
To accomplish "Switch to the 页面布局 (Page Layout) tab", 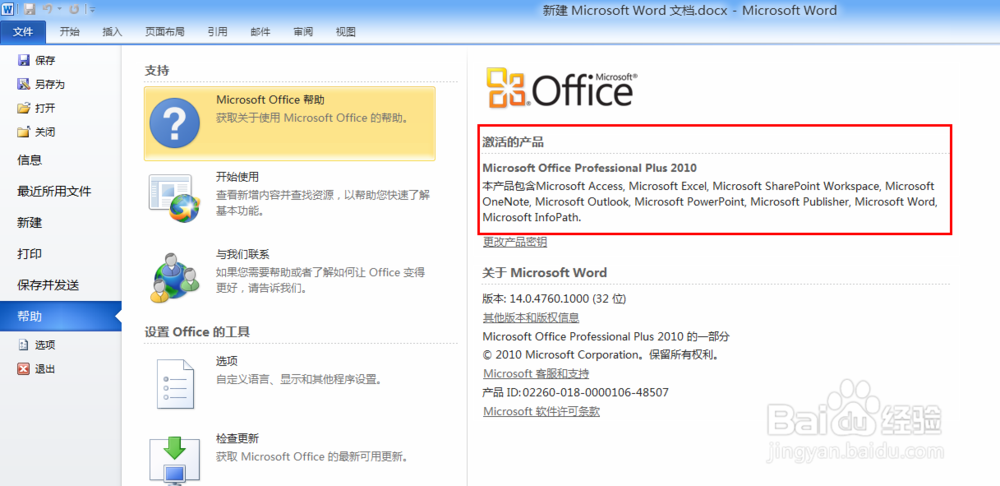I will click(x=165, y=32).
